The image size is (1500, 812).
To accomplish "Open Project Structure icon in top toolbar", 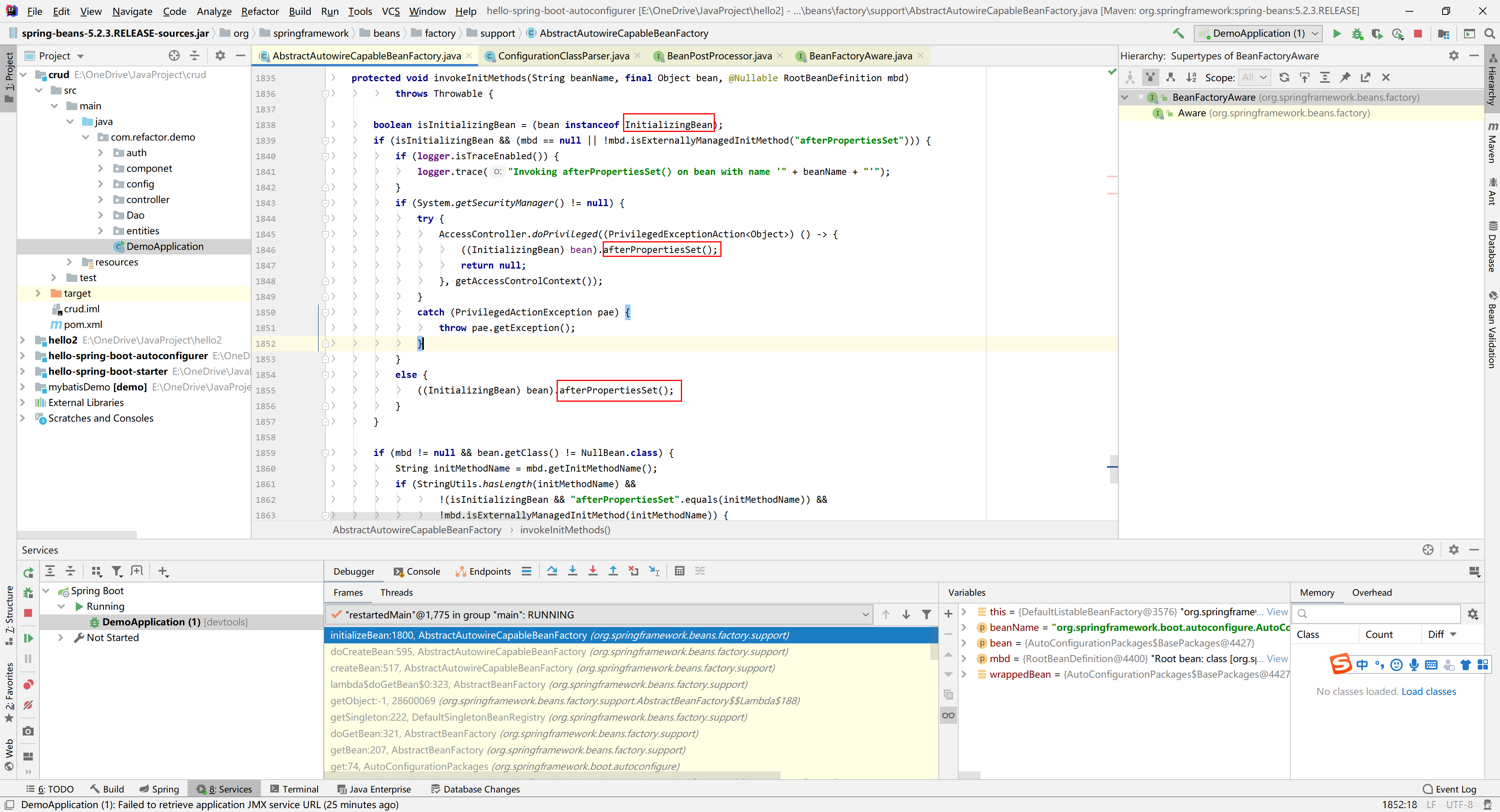I will coord(1443,33).
